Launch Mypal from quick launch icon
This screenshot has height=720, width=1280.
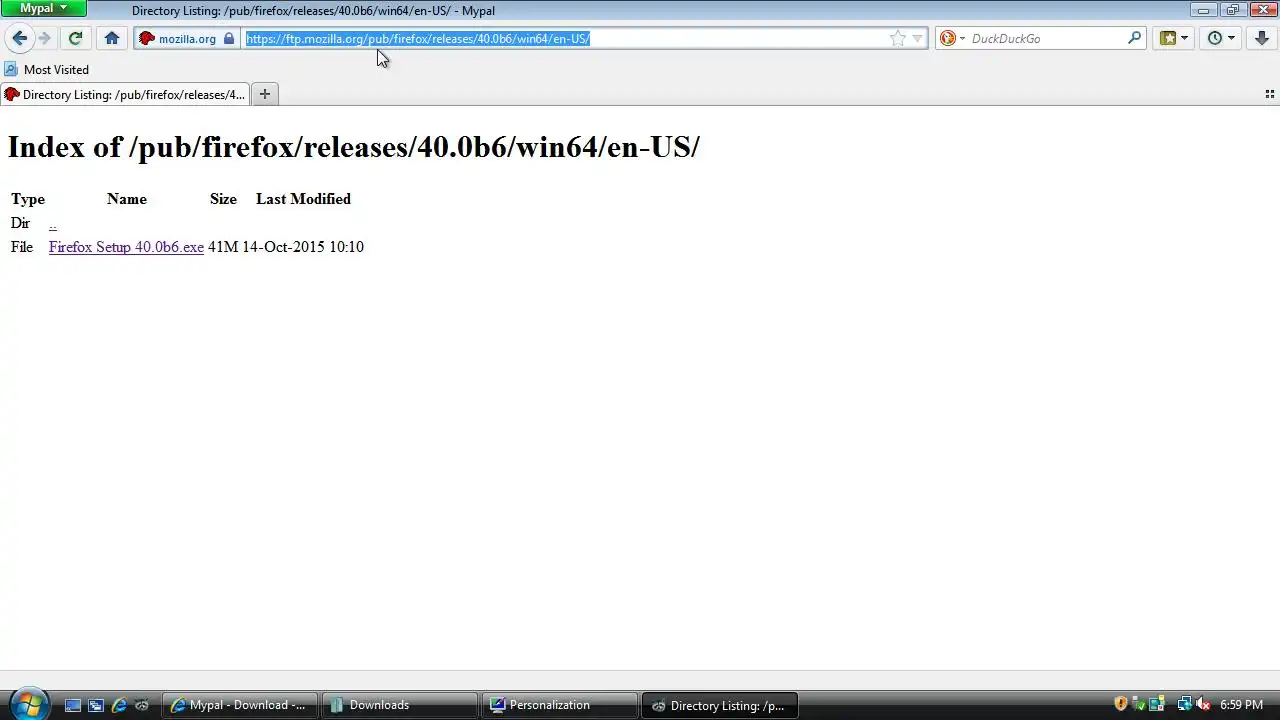pyautogui.click(x=142, y=705)
